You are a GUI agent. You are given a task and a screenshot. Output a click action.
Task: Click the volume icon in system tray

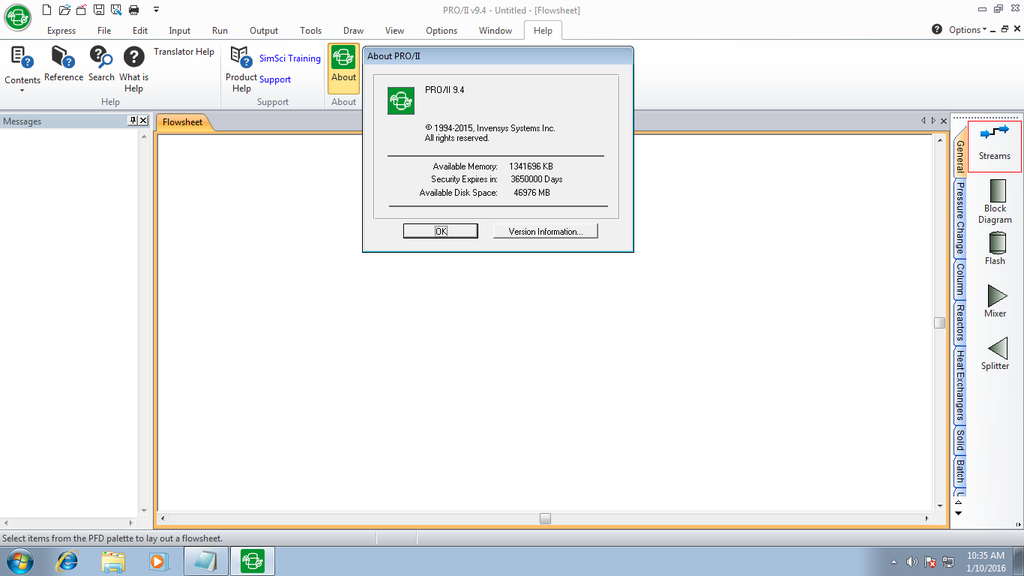point(912,562)
